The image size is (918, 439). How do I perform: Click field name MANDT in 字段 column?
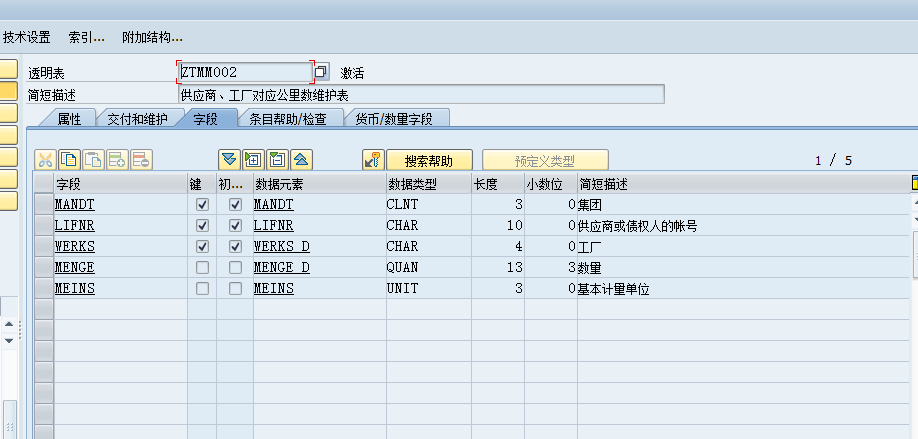coord(74,204)
